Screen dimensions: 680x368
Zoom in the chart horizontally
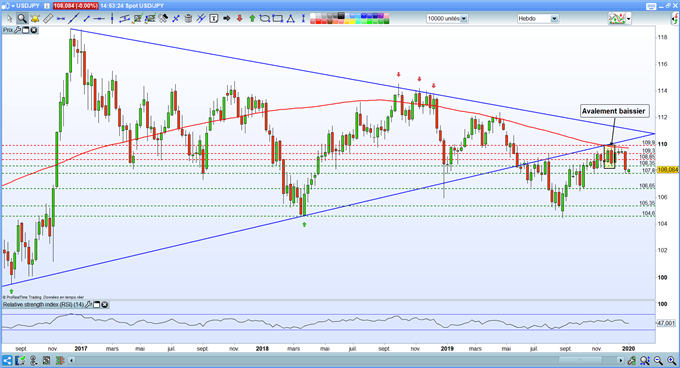[671, 361]
